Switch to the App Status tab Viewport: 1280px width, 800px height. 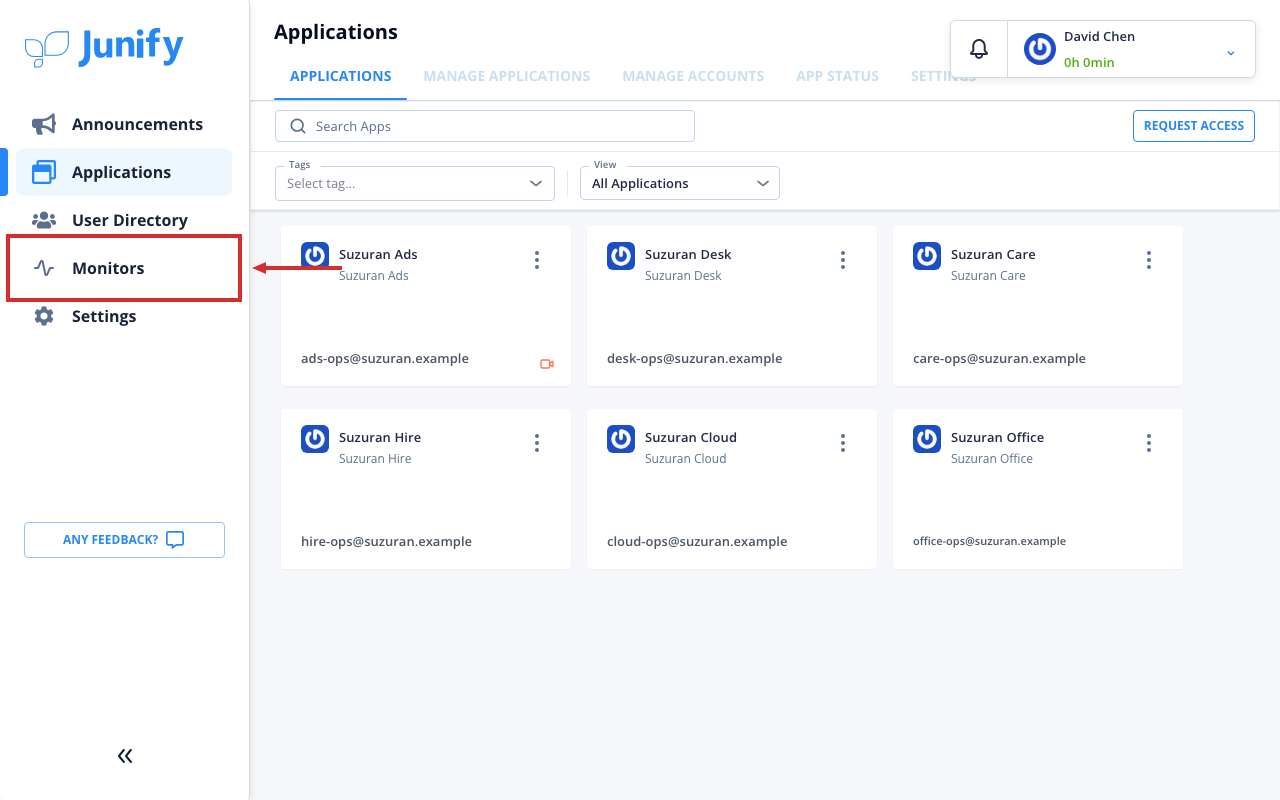[x=838, y=76]
